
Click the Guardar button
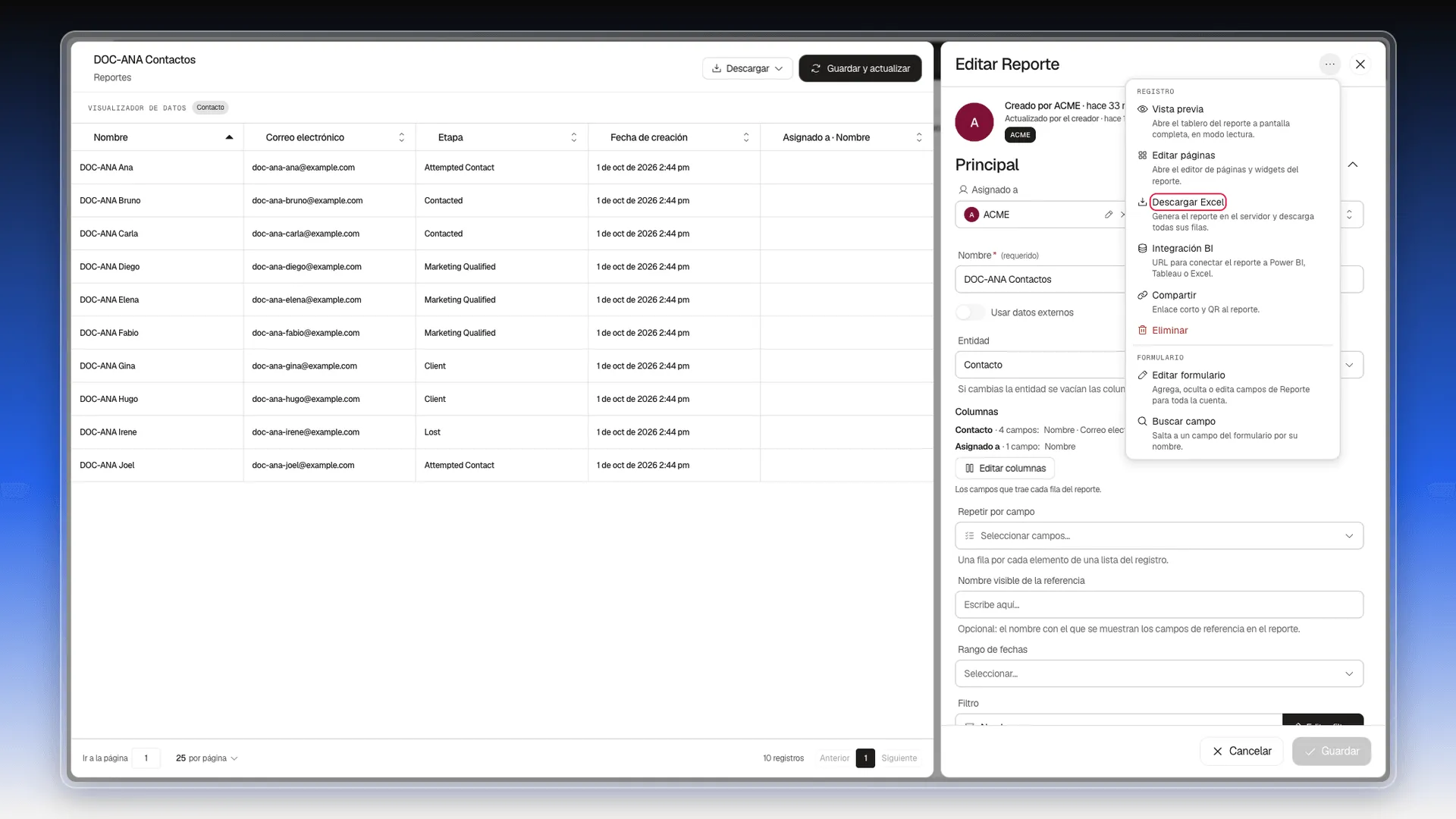coord(1331,752)
